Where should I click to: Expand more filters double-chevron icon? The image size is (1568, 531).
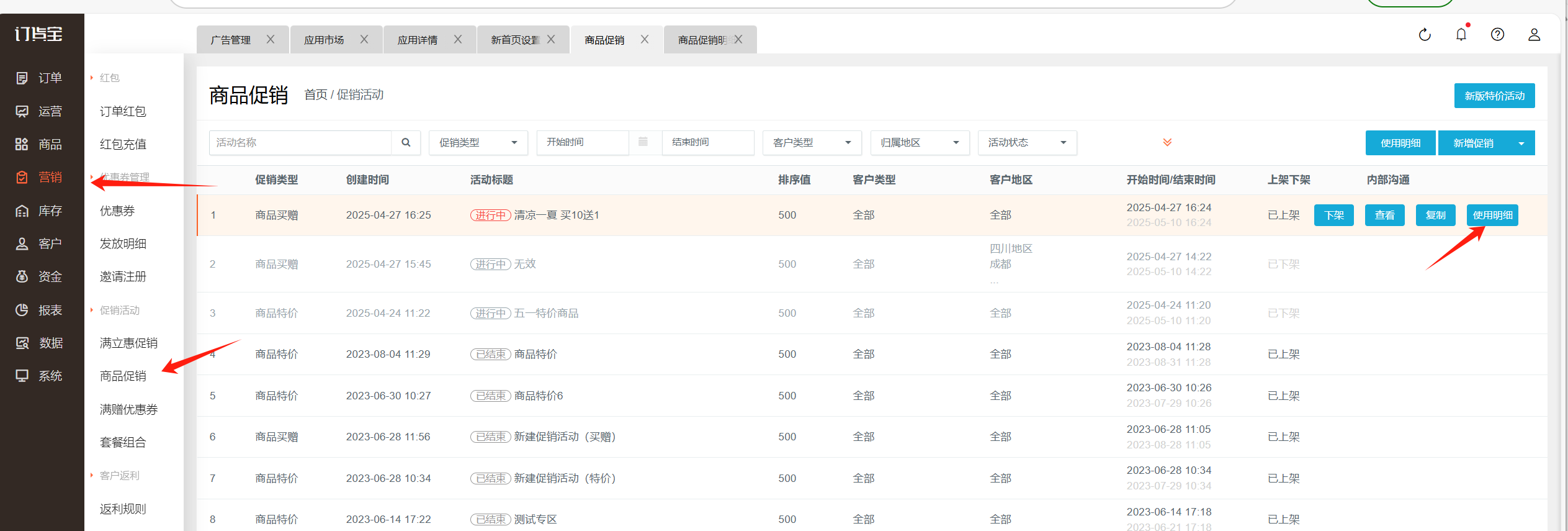[x=1167, y=142]
